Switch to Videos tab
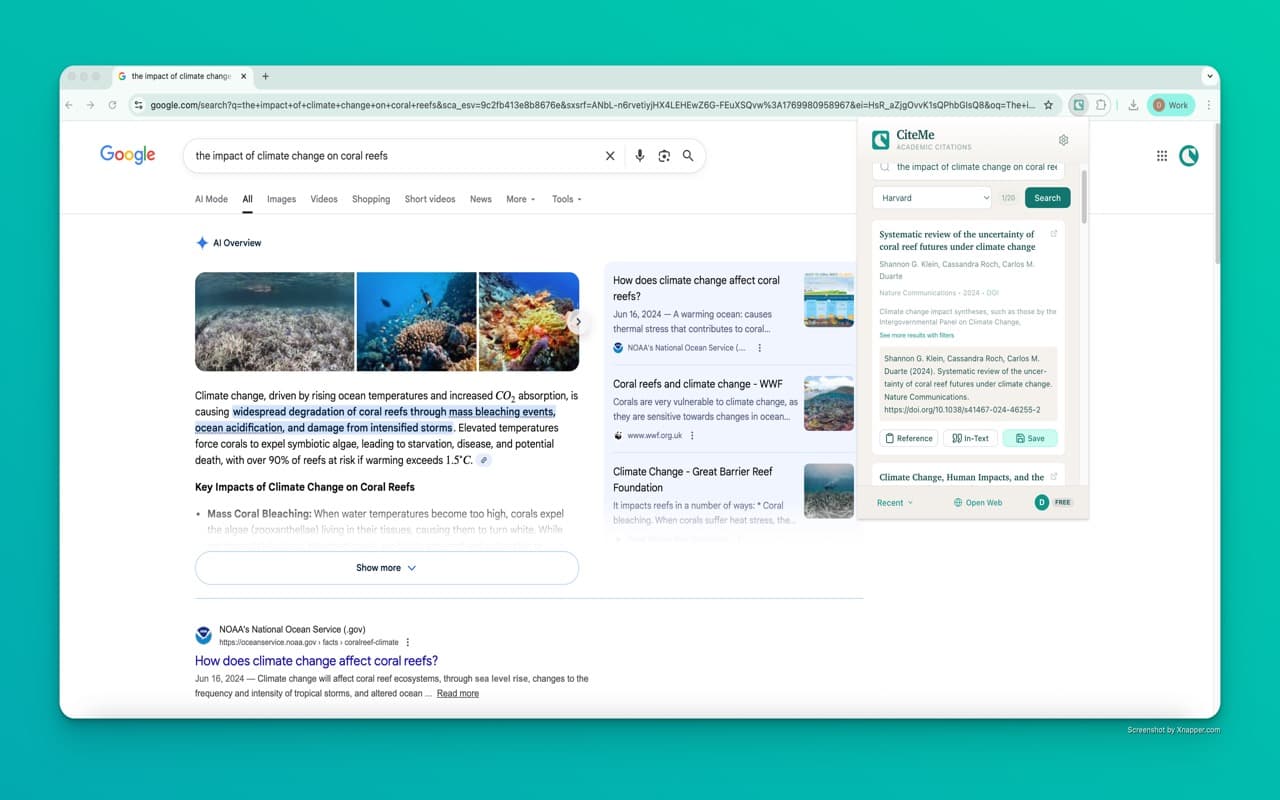 click(324, 199)
